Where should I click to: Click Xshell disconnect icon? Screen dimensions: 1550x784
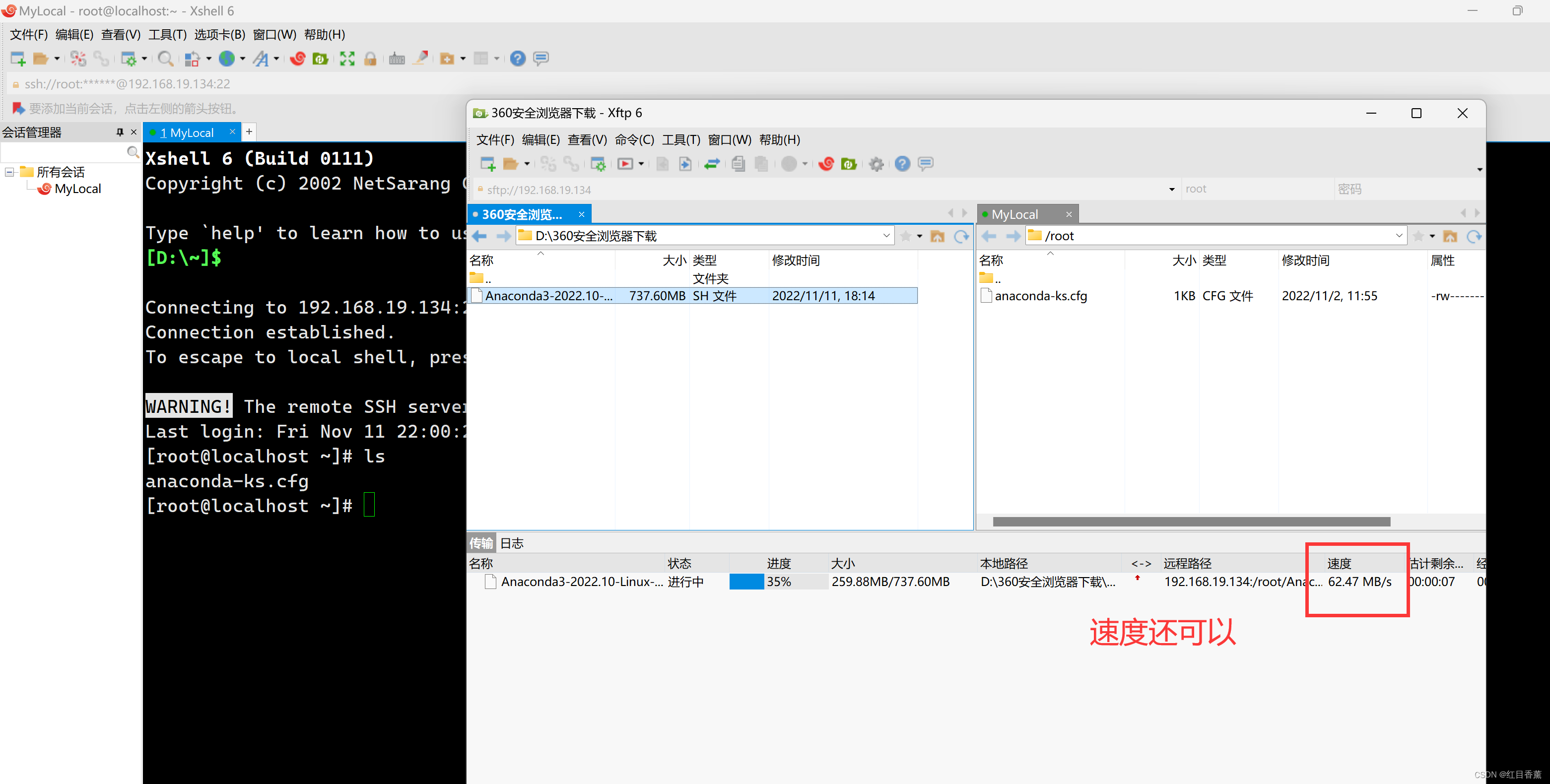pos(78,59)
